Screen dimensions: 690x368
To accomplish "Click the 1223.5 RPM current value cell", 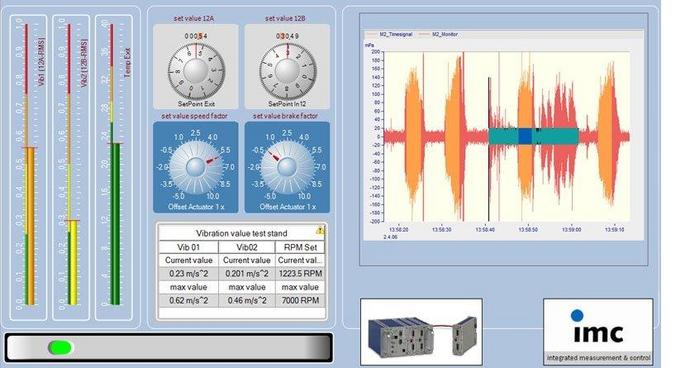I will click(x=300, y=273).
